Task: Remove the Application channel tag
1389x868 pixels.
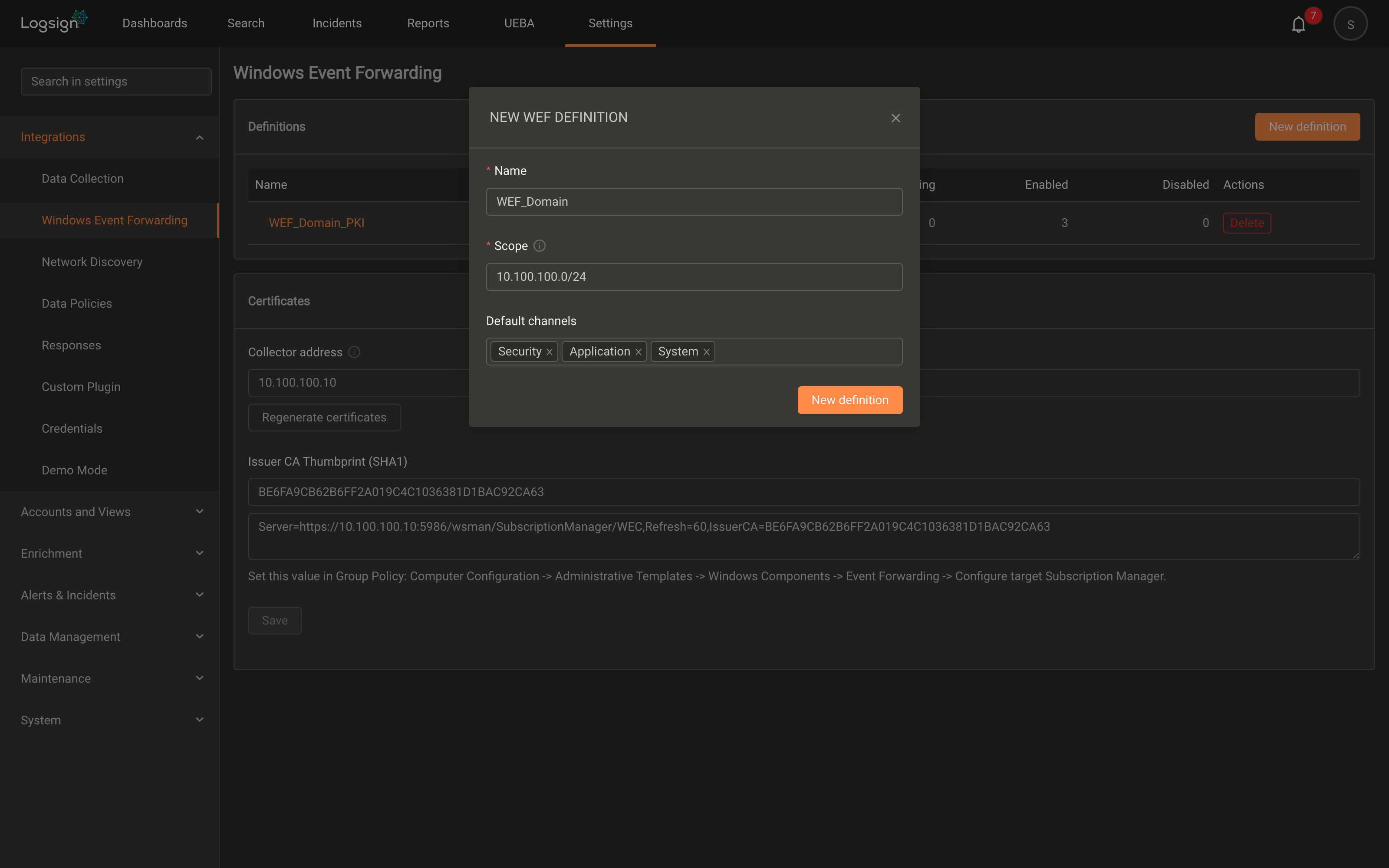Action: [x=638, y=352]
